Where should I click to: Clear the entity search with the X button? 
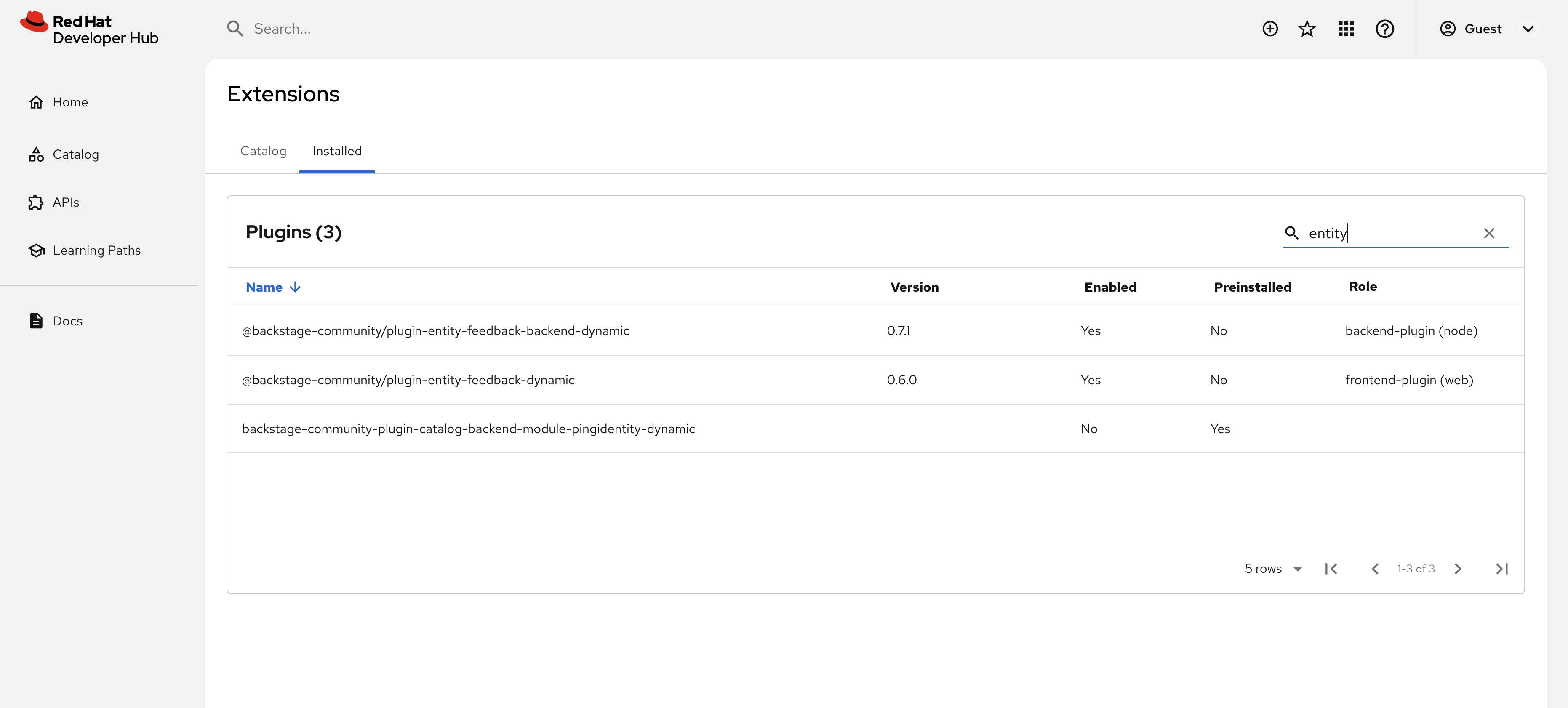pyautogui.click(x=1490, y=232)
